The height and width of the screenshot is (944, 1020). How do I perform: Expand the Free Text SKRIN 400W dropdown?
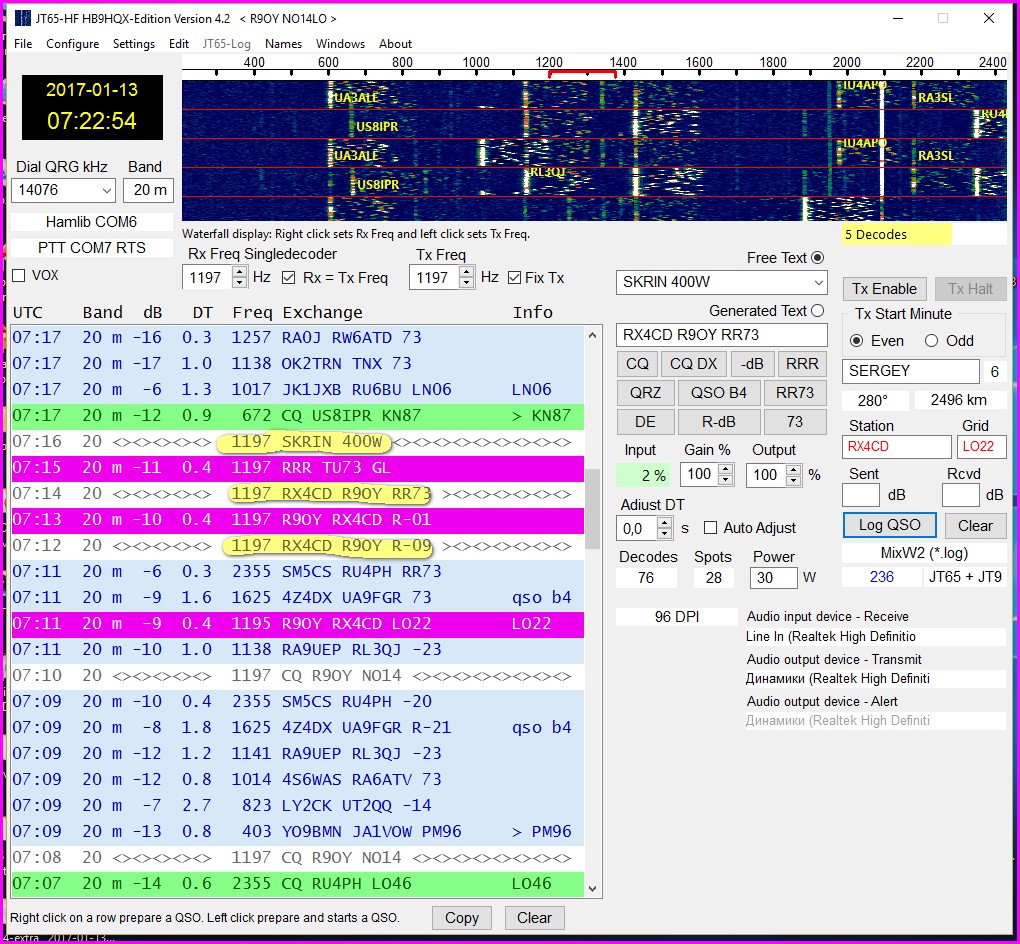[x=817, y=283]
